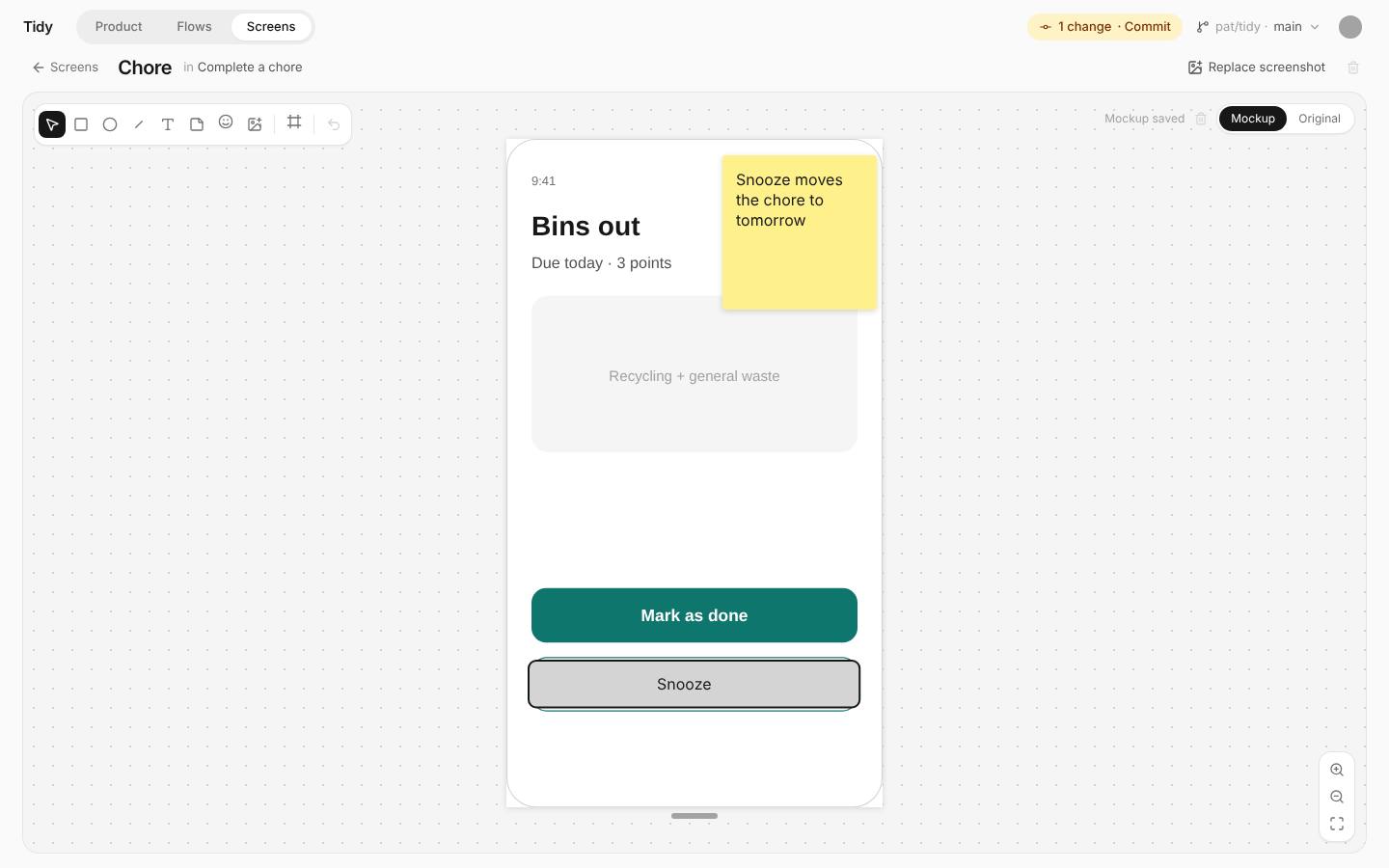Screen dimensions: 1389x868
Task: Zoom out on the canvas
Action: pos(1337,797)
